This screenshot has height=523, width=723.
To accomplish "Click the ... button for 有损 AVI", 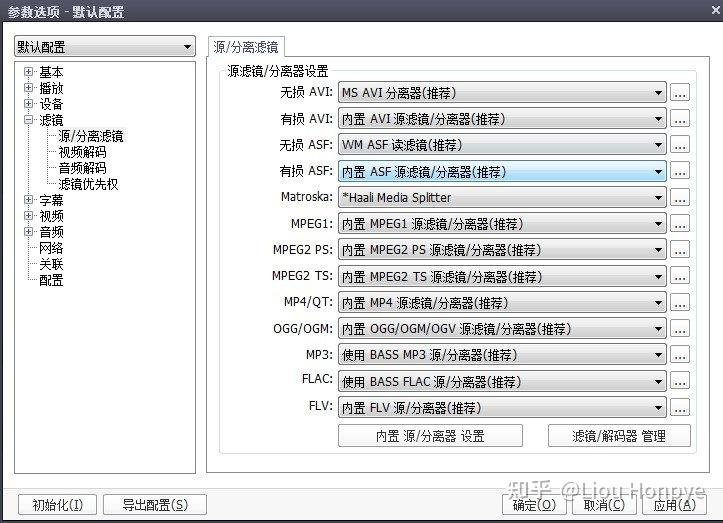I will (x=680, y=119).
